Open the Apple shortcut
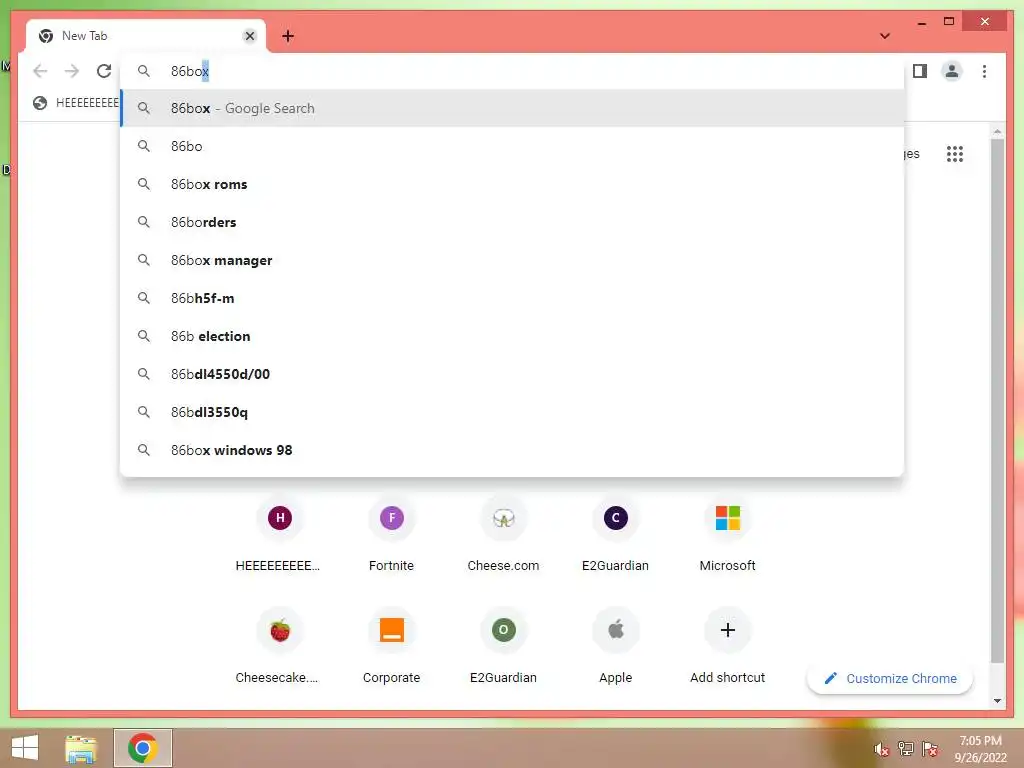This screenshot has height=768, width=1024. click(x=615, y=647)
